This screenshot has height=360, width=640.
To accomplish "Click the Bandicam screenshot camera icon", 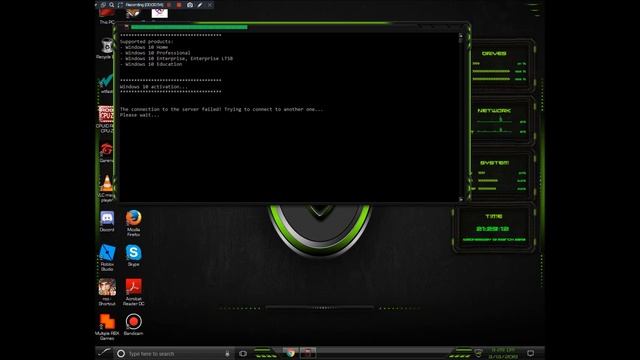I will (190, 5).
